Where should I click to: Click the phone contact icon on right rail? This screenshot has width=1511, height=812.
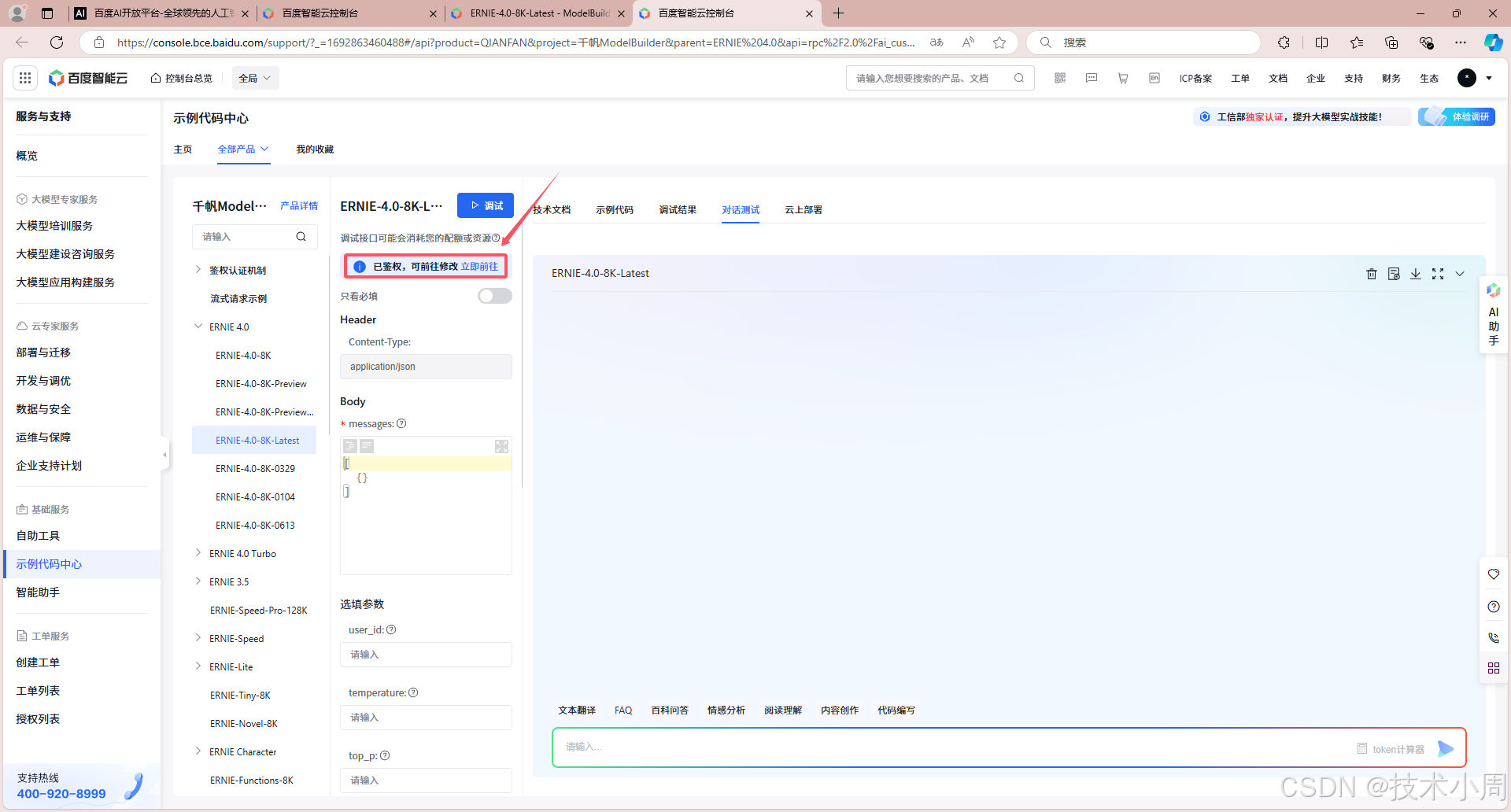pos(1494,637)
